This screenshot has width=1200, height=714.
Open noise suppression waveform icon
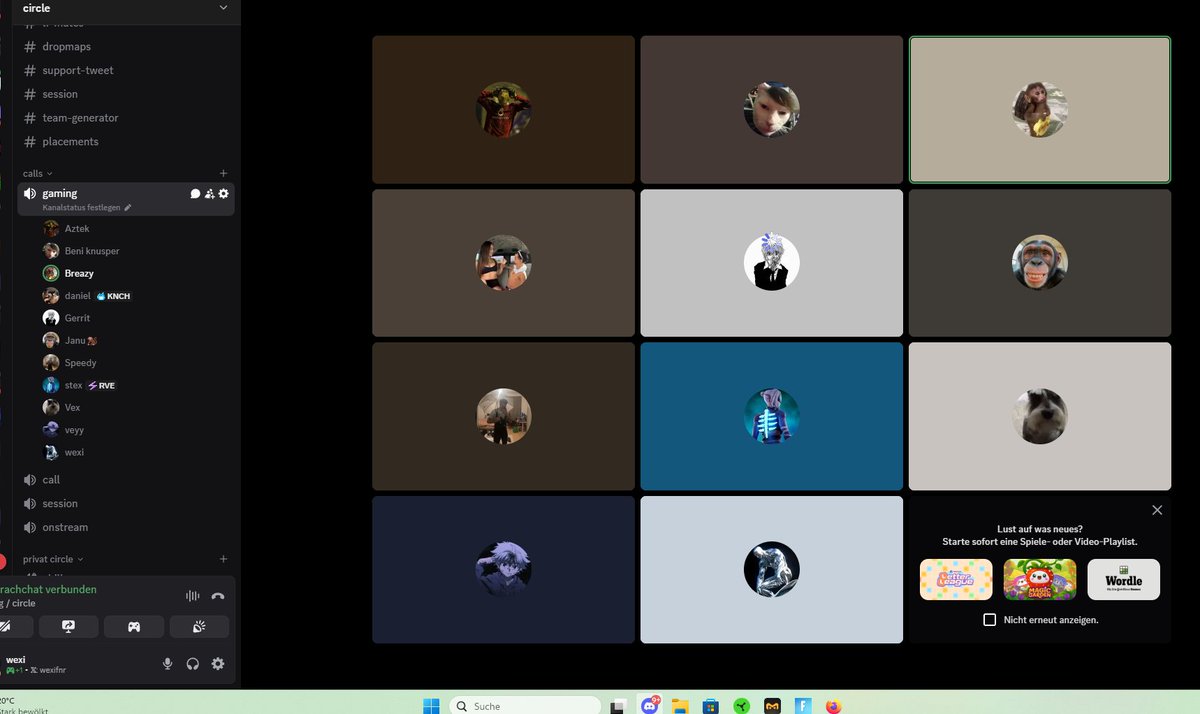point(192,596)
